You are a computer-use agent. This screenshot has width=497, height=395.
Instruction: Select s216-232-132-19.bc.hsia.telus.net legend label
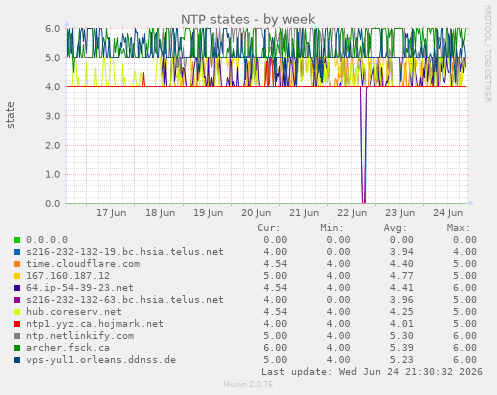(x=125, y=252)
